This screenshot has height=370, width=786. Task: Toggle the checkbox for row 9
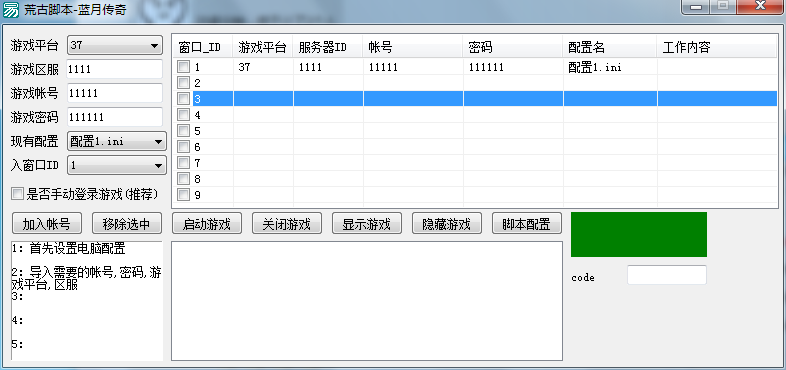pos(184,195)
